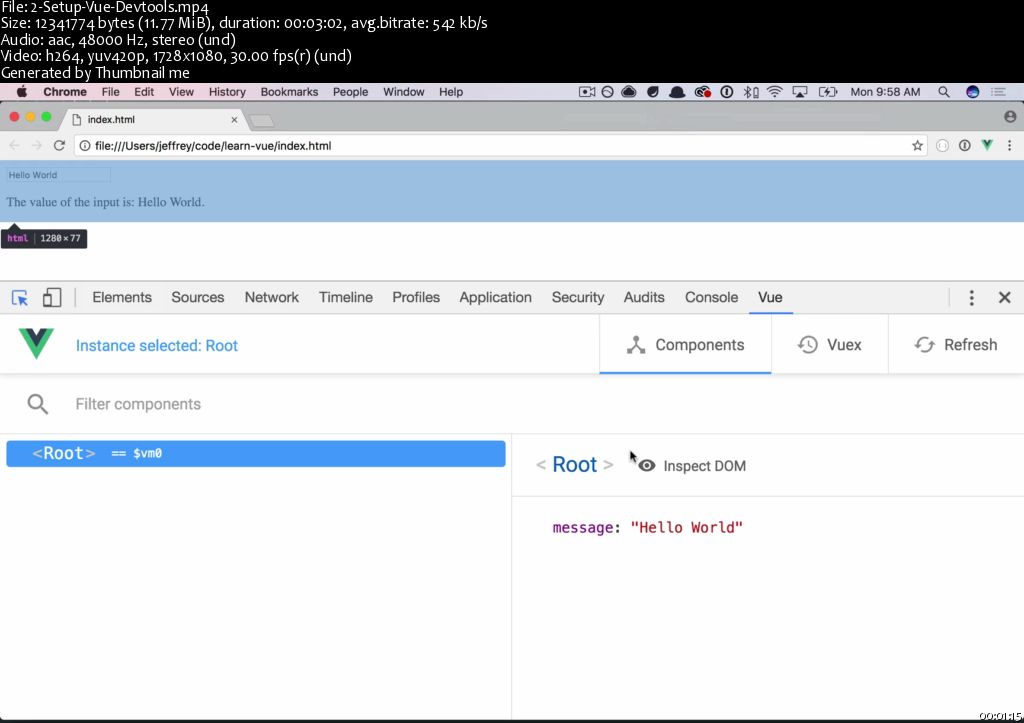Viewport: 1024px width, 723px height.
Task: Reload the page with the refresh icon
Action: pyautogui.click(x=59, y=146)
